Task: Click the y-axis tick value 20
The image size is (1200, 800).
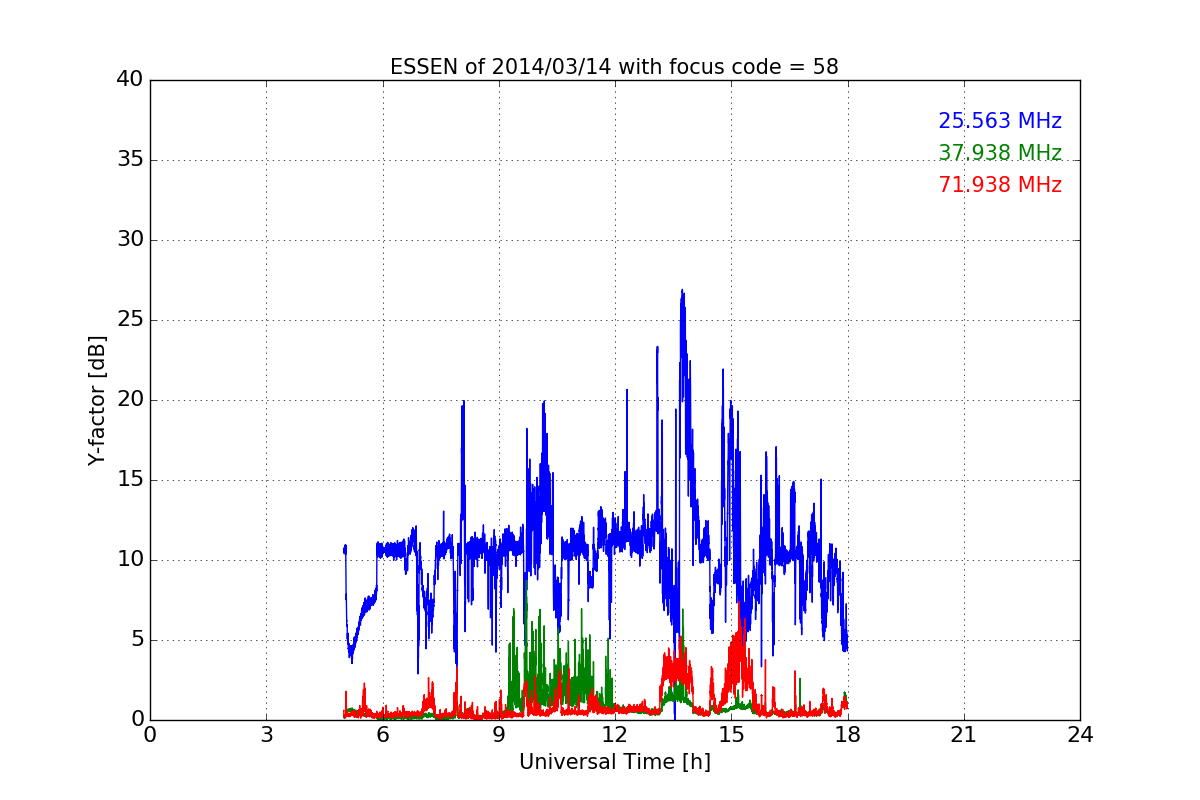Action: click(x=129, y=400)
